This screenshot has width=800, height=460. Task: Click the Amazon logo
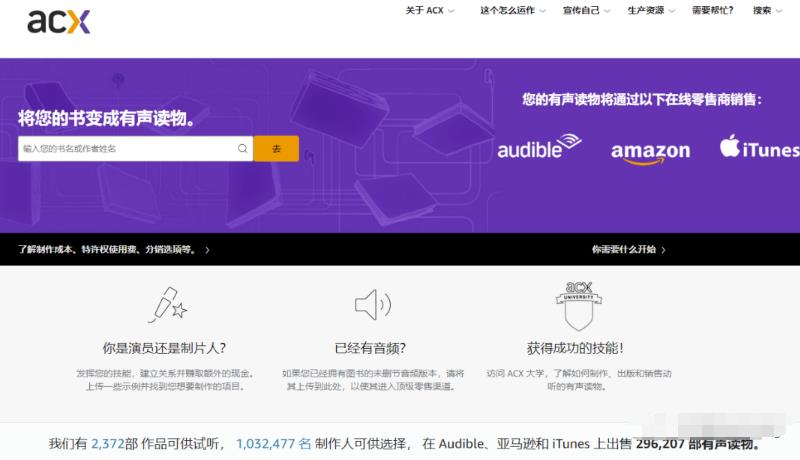[650, 151]
